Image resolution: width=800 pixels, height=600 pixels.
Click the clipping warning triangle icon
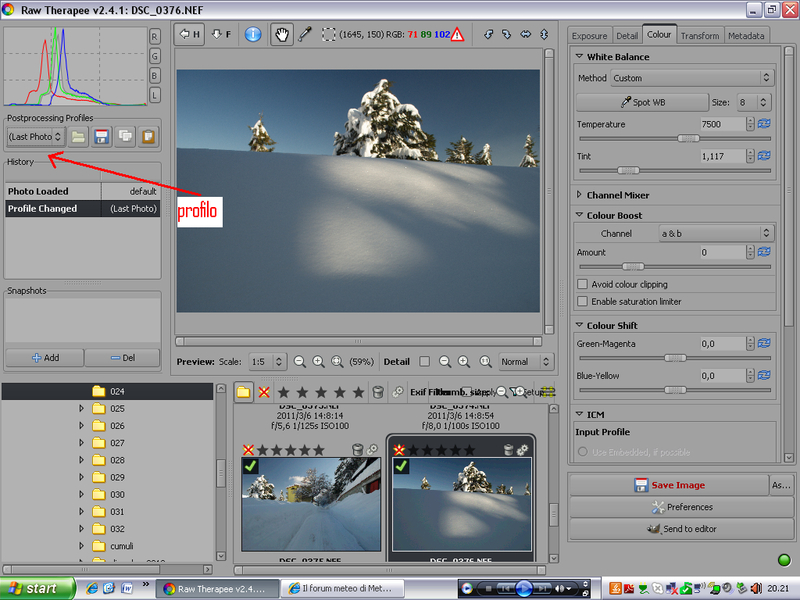[x=457, y=34]
